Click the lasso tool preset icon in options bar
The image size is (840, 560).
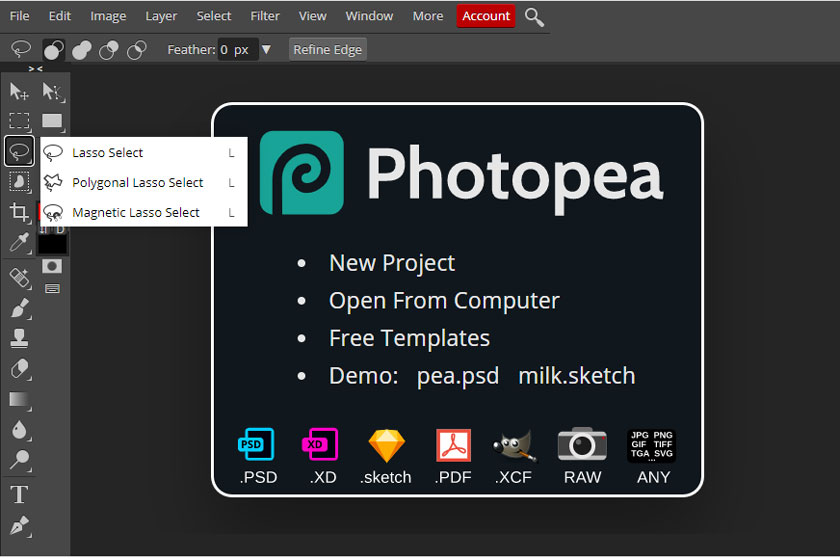pyautogui.click(x=21, y=49)
